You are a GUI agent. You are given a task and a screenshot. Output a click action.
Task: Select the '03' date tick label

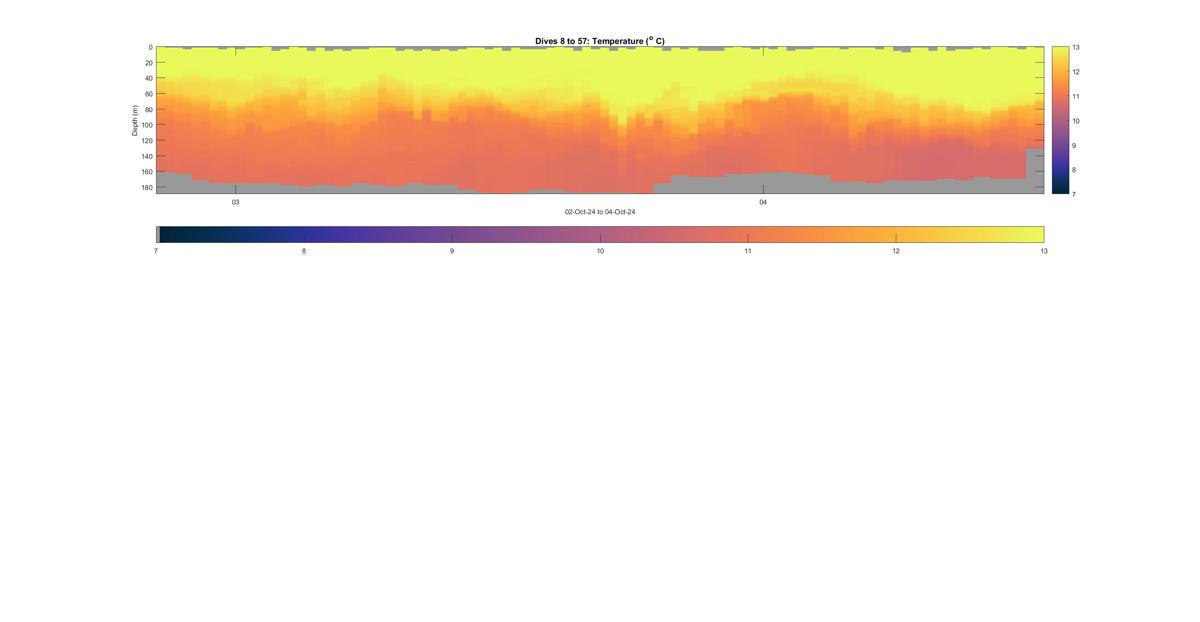[x=236, y=202]
